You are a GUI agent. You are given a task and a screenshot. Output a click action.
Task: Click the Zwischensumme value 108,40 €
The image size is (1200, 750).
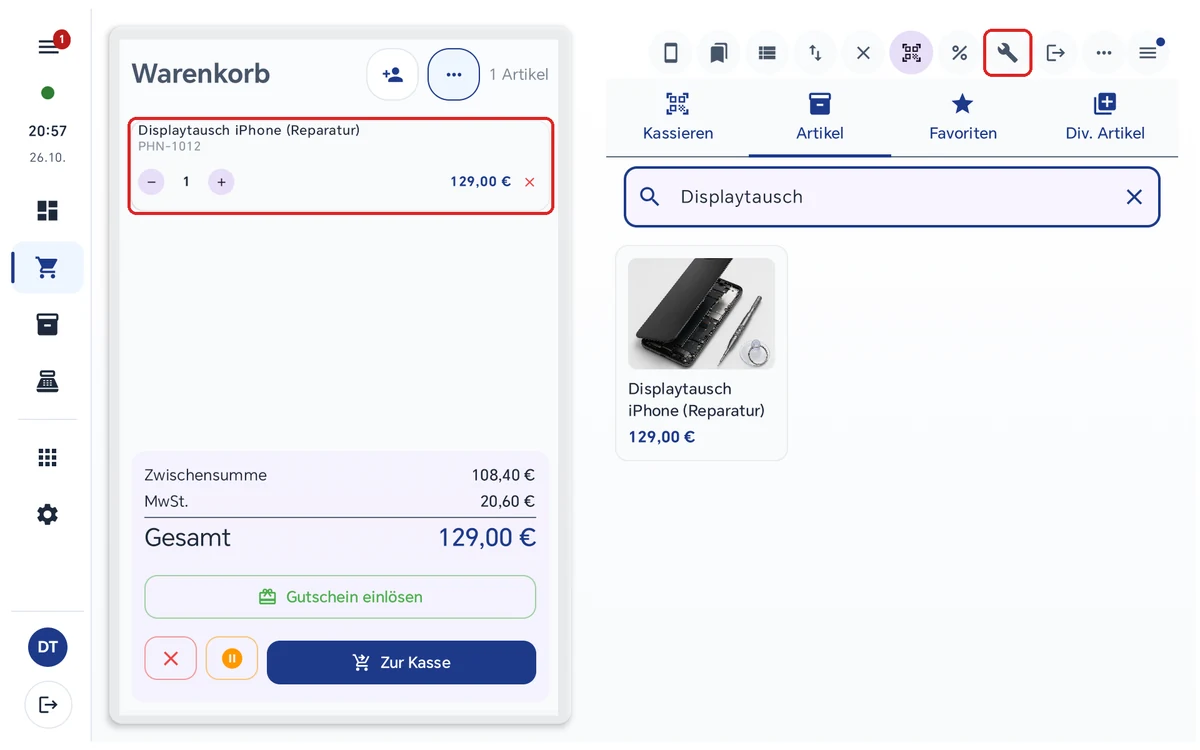tap(503, 475)
